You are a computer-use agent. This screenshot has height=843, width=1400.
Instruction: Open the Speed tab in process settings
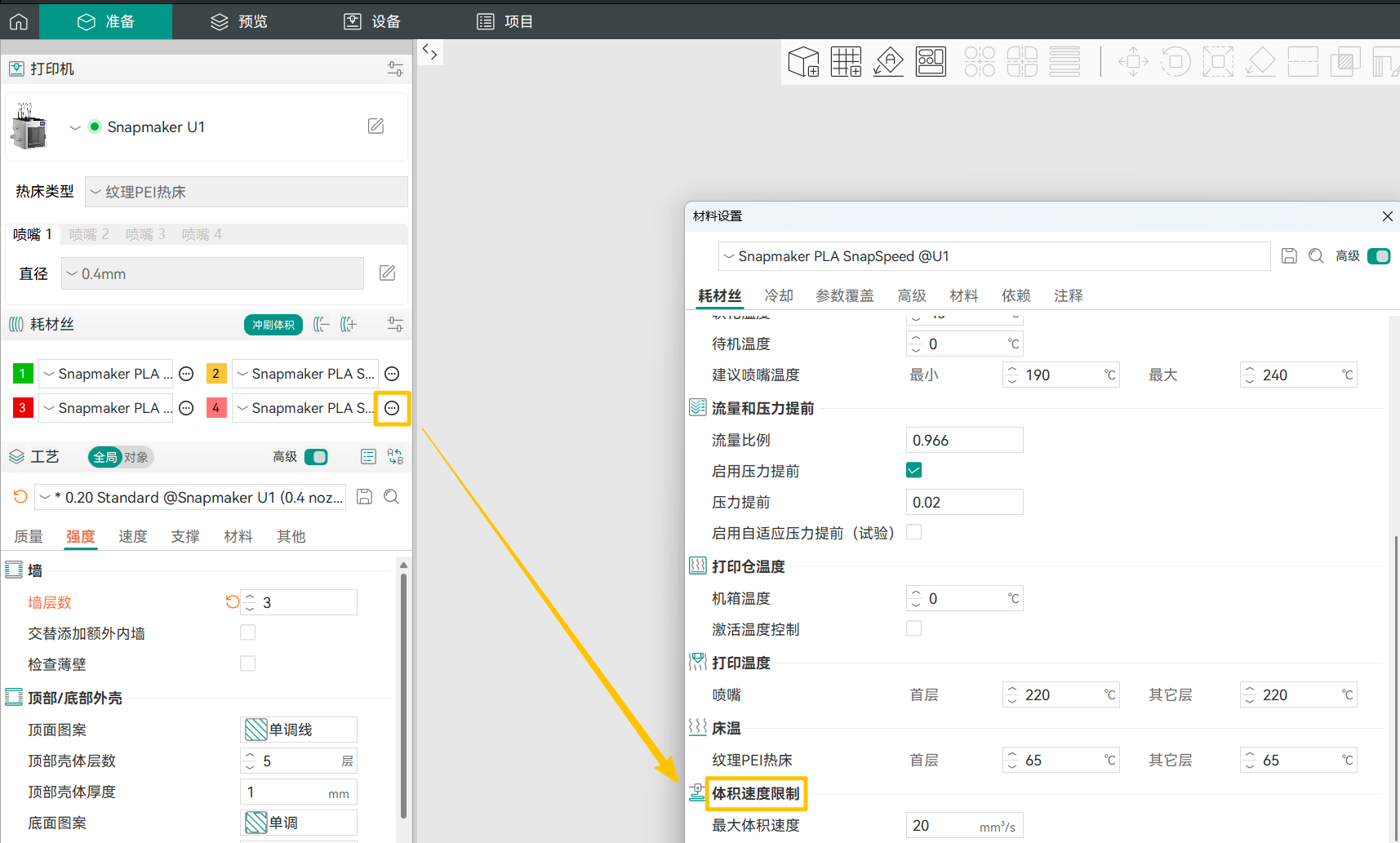coord(133,536)
